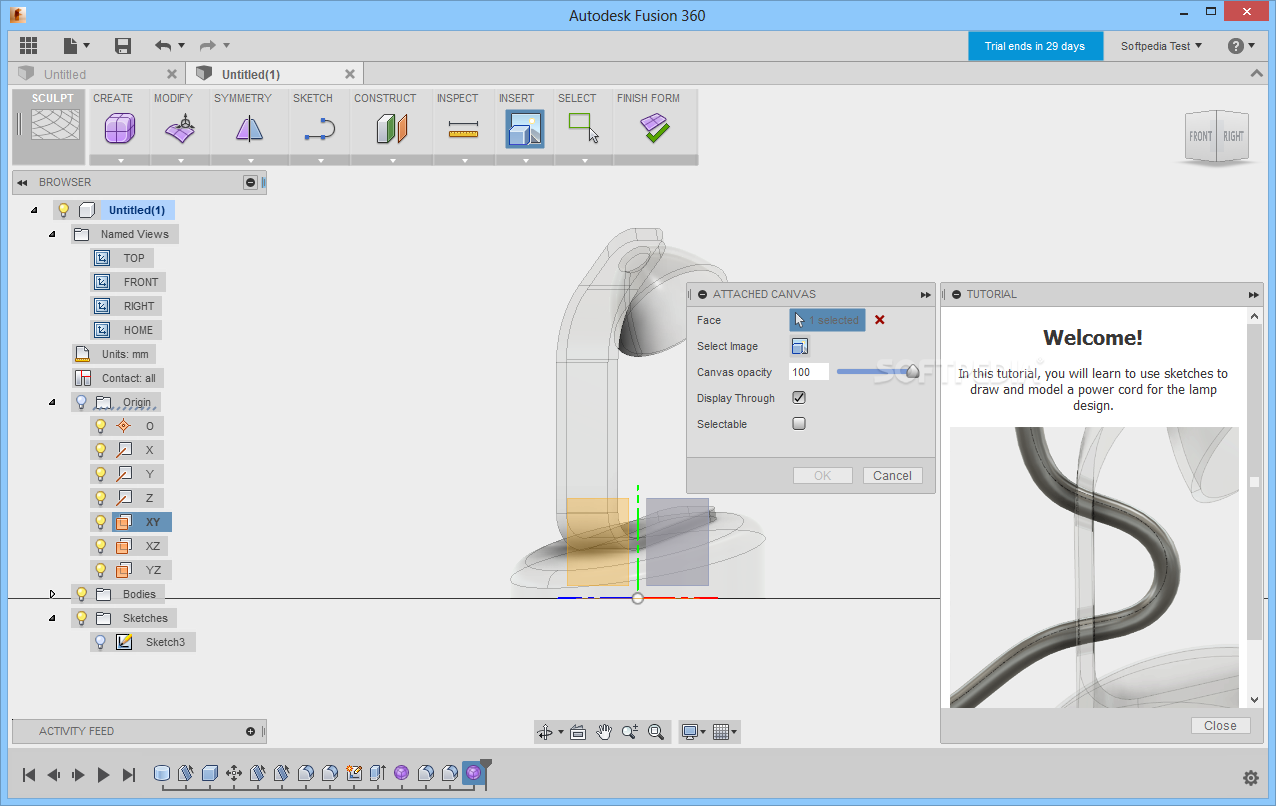Toggle visibility bulb for XY plane
This screenshot has height=806, width=1276.
tap(100, 522)
